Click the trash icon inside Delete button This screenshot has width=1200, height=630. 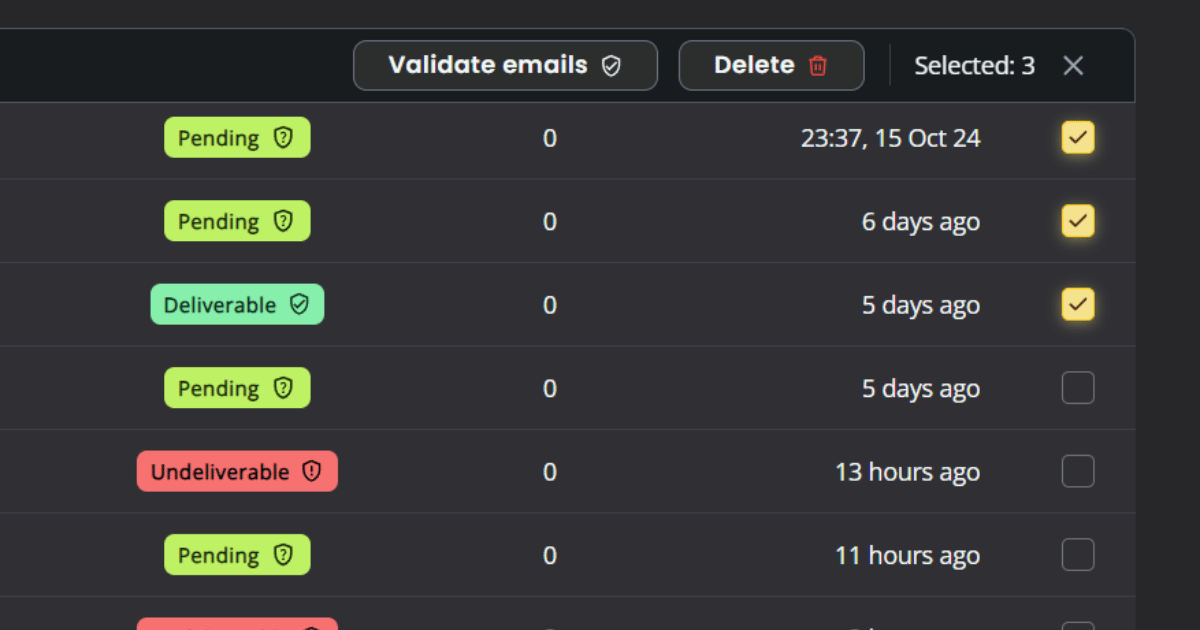(x=818, y=65)
